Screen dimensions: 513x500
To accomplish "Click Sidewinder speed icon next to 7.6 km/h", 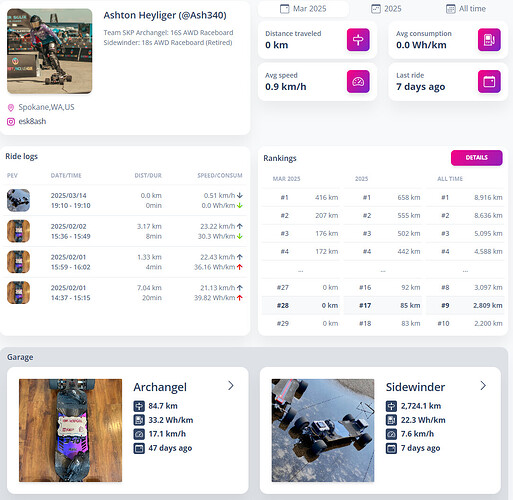I will (391, 434).
